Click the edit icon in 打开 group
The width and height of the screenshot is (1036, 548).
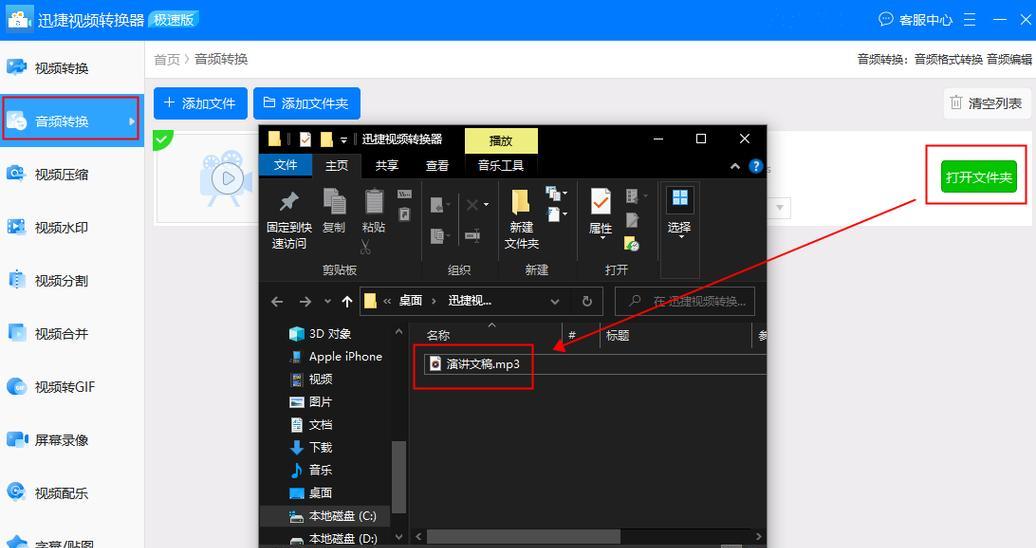point(632,220)
